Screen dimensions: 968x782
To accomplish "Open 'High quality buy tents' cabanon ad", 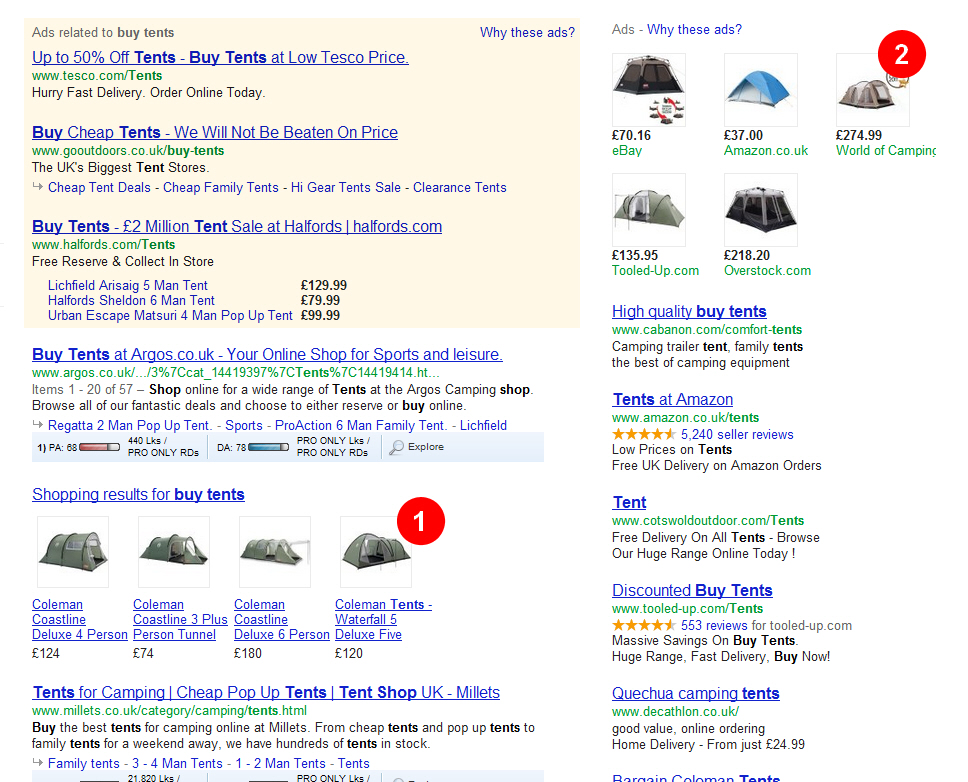I will pyautogui.click(x=689, y=312).
